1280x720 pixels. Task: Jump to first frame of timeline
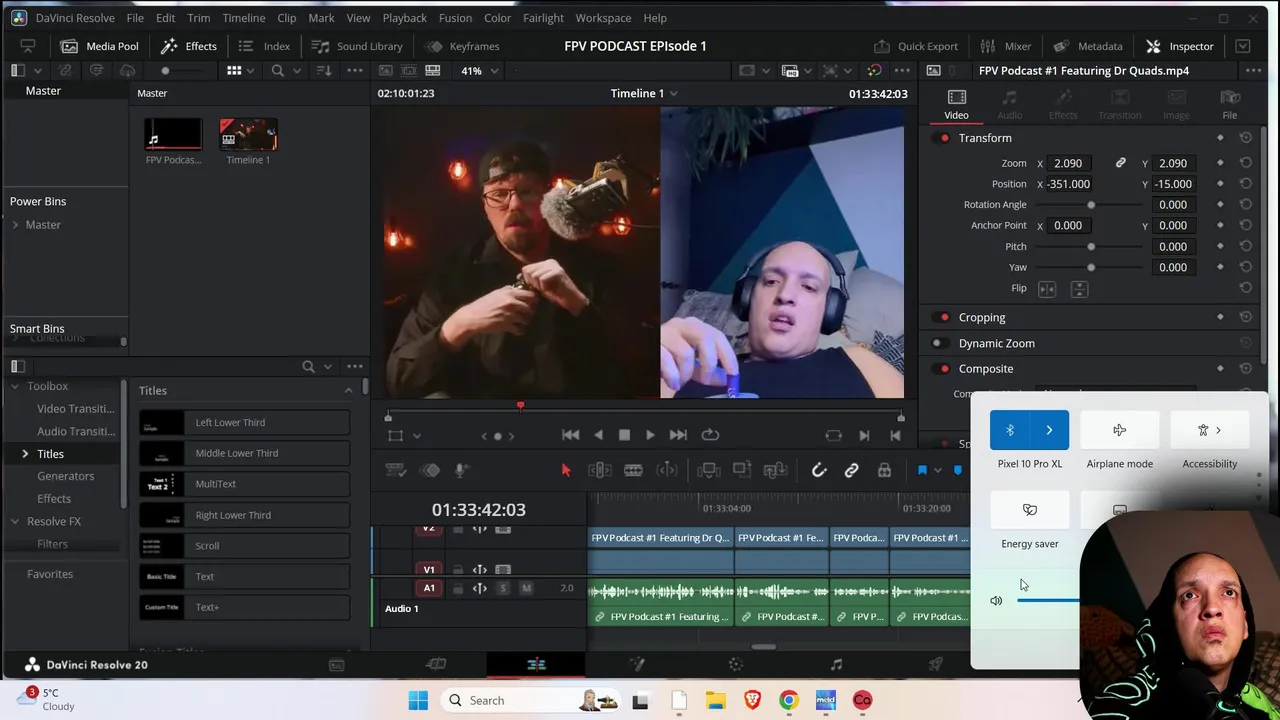(570, 435)
